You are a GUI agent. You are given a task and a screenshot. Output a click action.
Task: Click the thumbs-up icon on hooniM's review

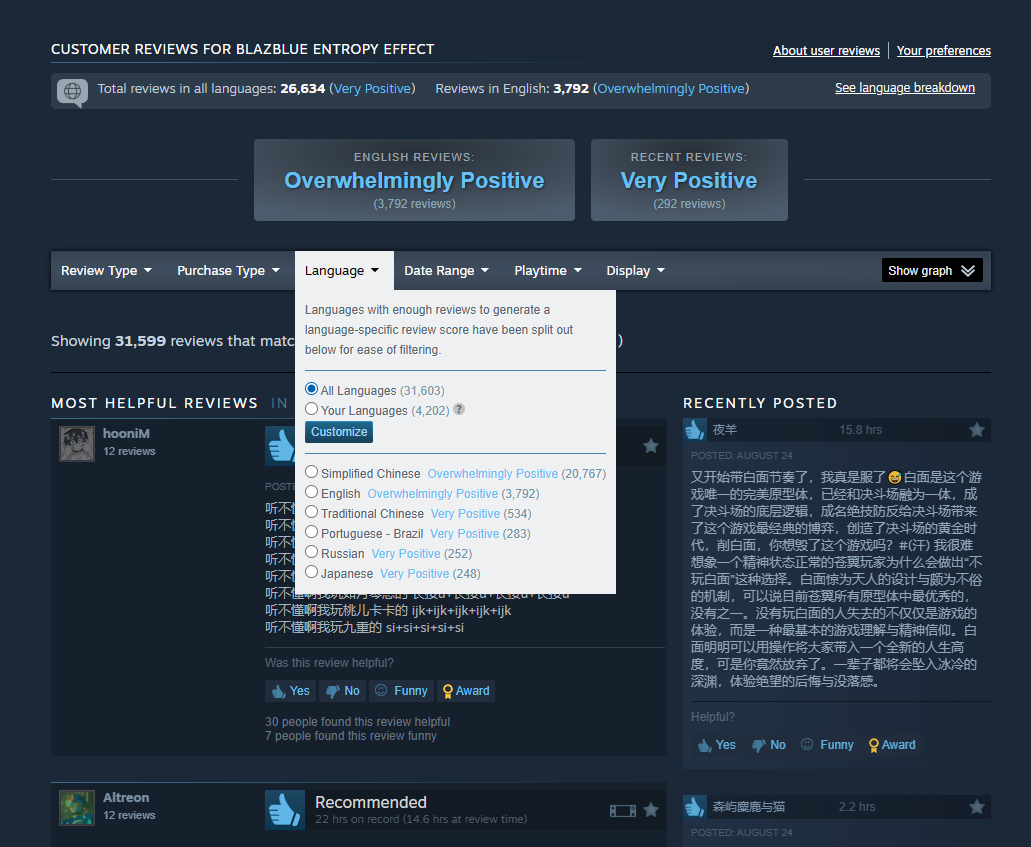pyautogui.click(x=281, y=446)
